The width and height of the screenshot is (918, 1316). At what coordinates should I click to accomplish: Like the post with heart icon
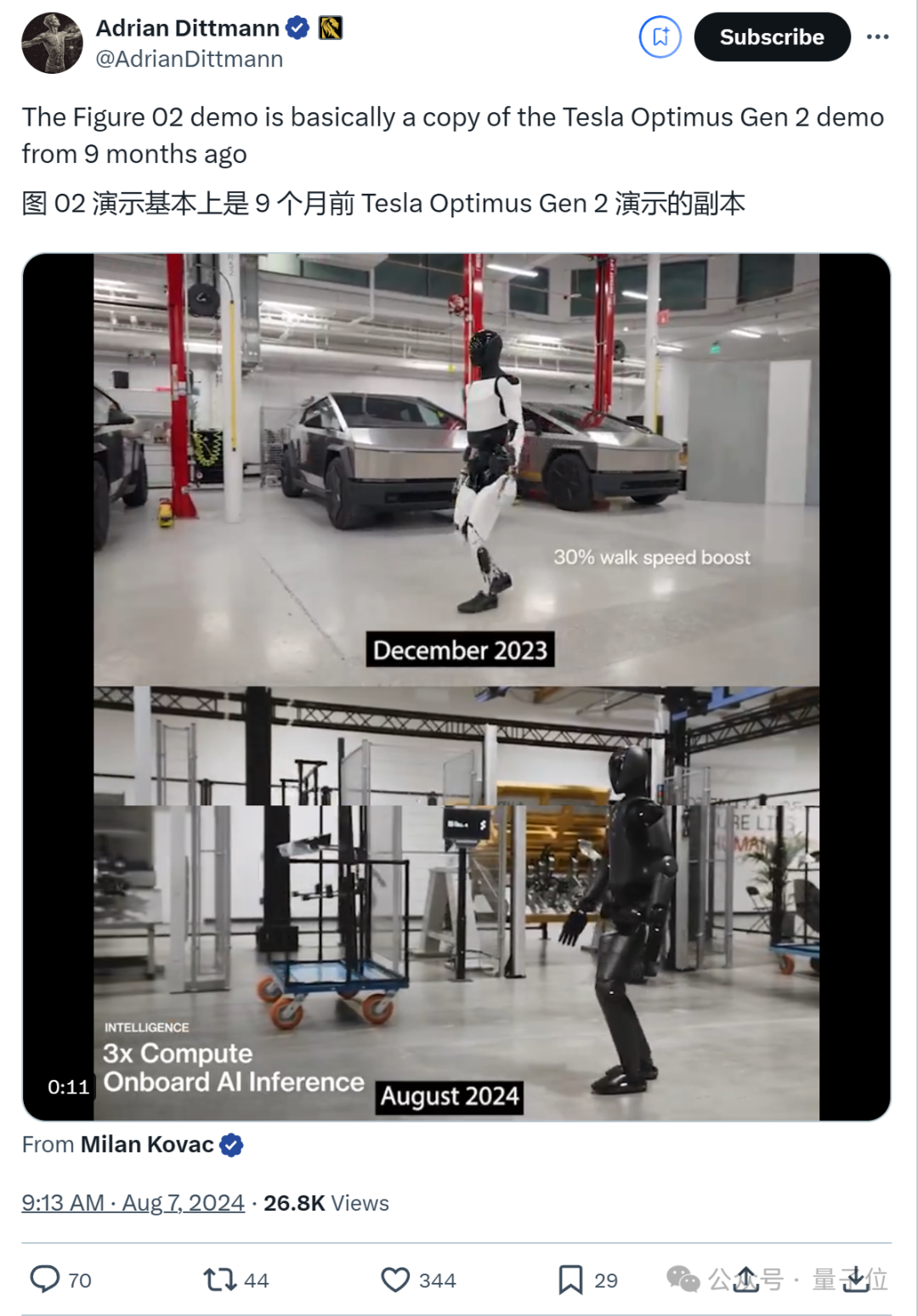coord(395,1279)
